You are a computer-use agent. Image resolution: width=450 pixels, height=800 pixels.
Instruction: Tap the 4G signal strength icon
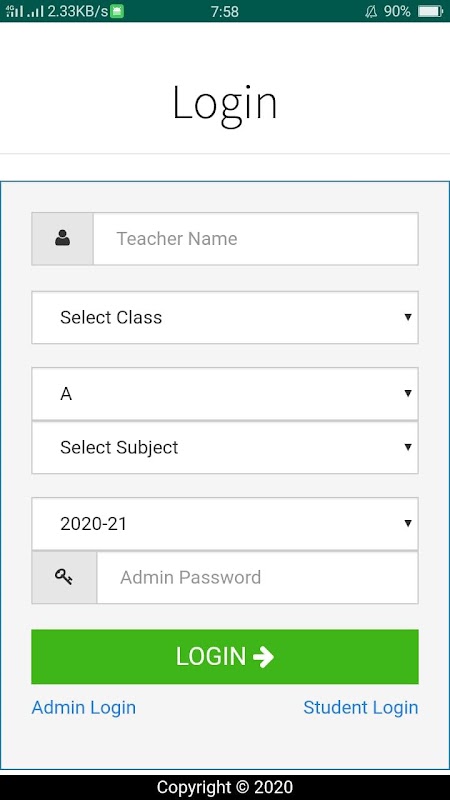[14, 11]
